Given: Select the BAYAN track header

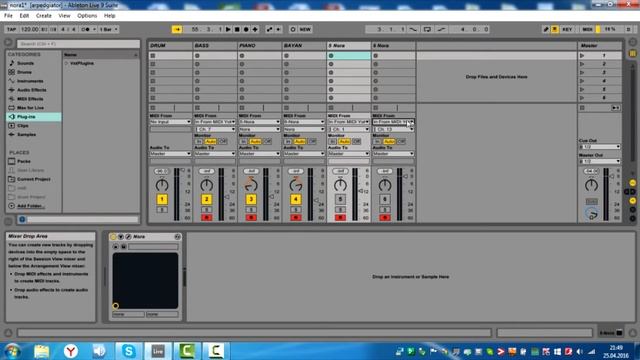Looking at the screenshot, I should 304,45.
